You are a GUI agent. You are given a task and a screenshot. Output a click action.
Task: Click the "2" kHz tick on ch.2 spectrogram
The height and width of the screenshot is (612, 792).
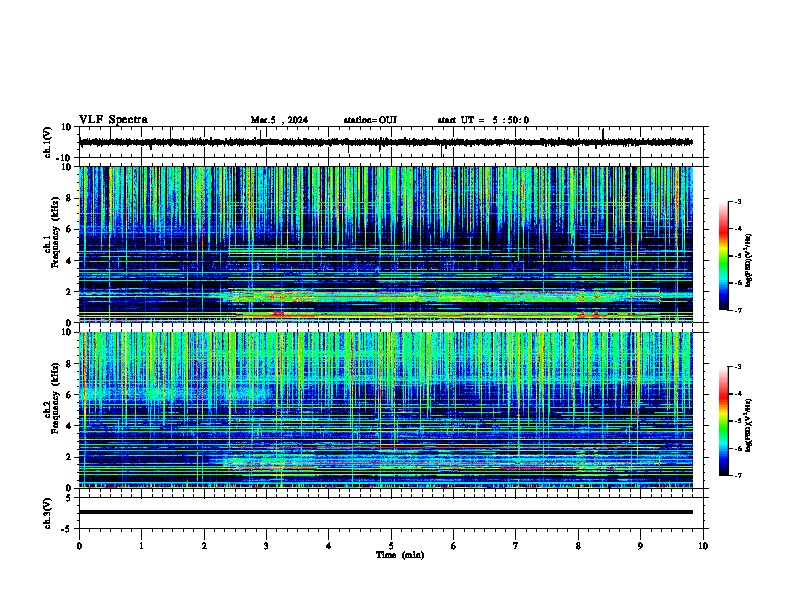coord(69,457)
